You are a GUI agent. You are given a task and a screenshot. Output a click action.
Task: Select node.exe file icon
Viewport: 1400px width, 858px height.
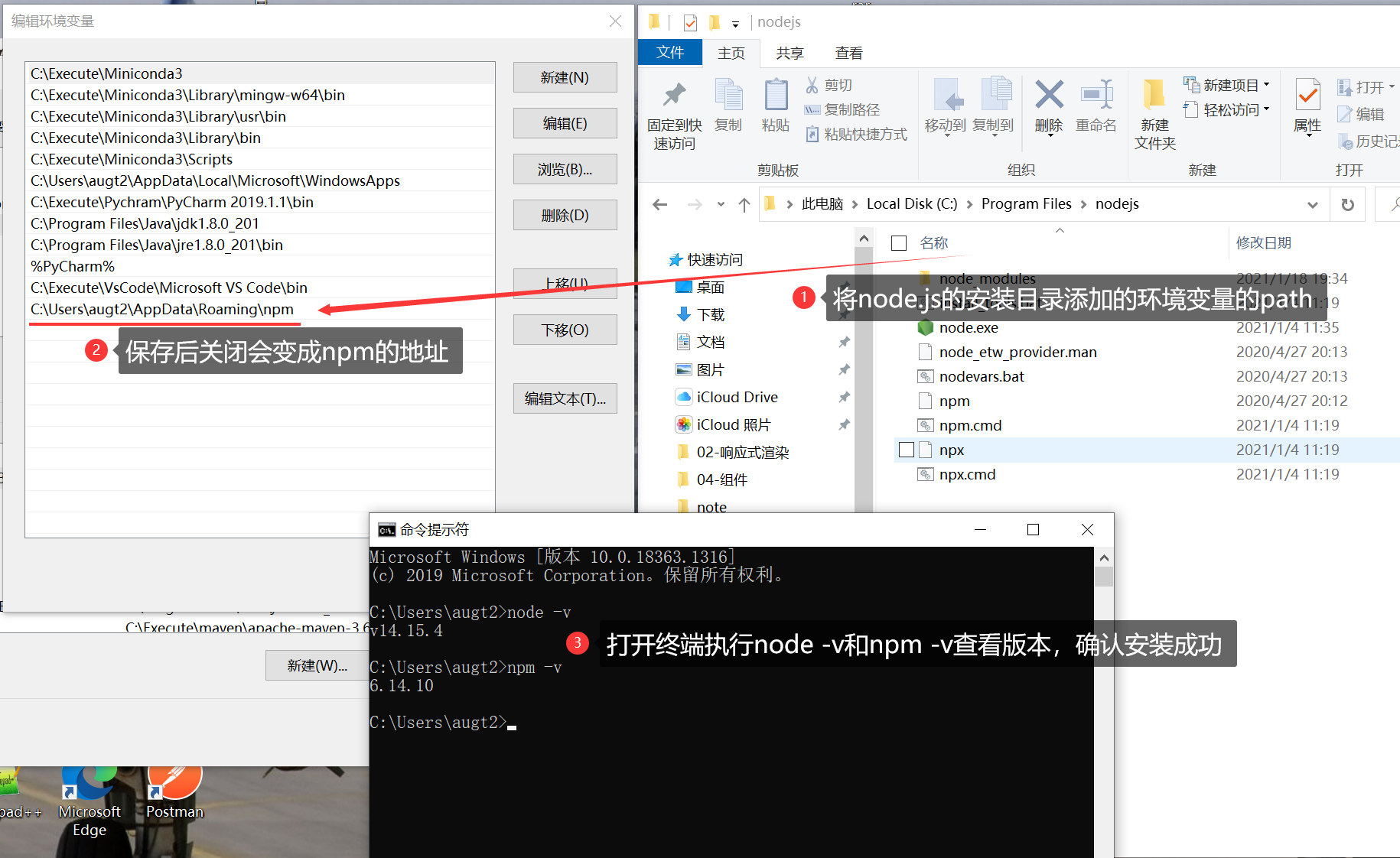[925, 327]
